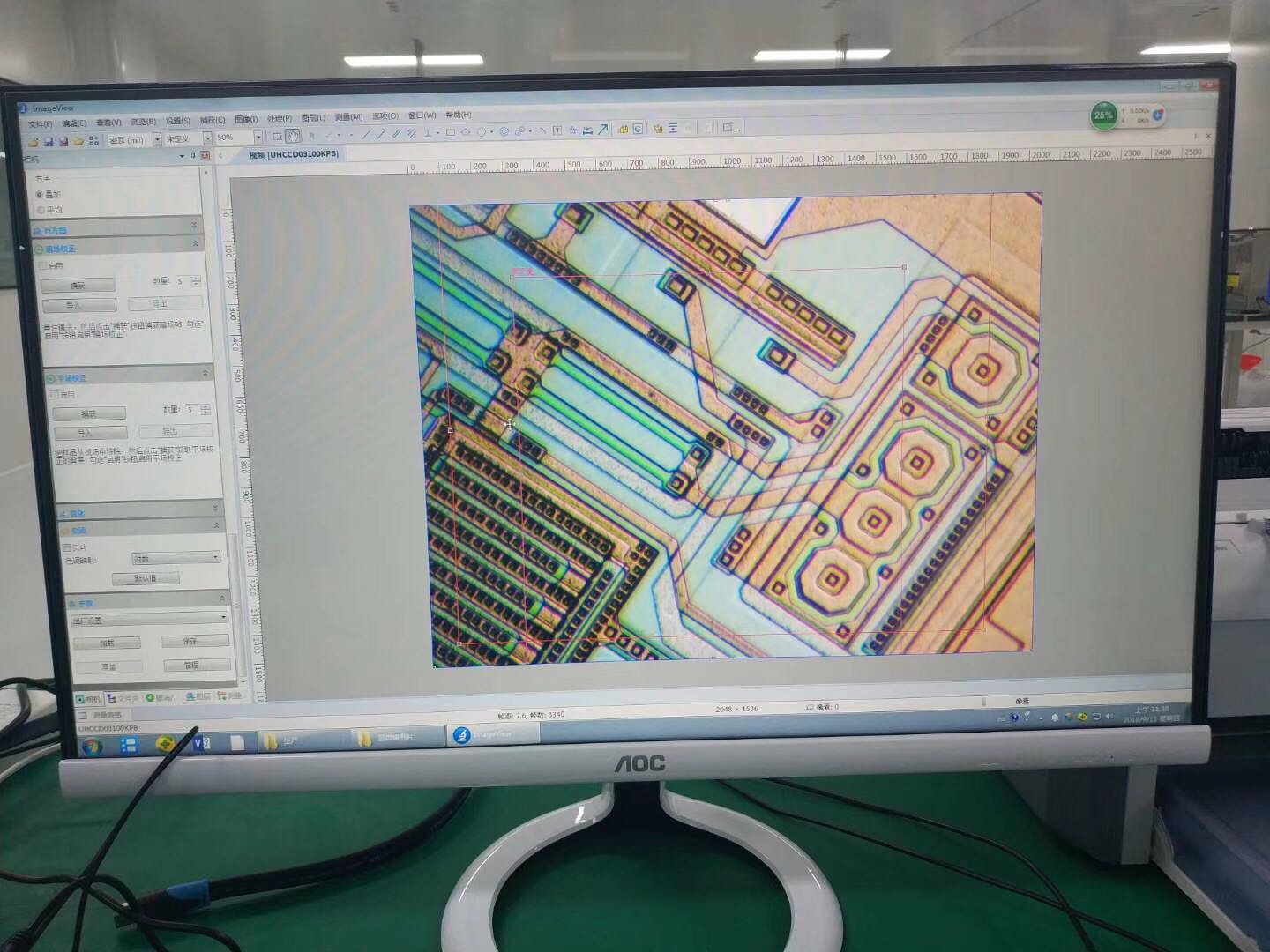Enable the 启用 checkbox under 暗场校正
This screenshot has width=1270, height=952.
click(x=42, y=265)
